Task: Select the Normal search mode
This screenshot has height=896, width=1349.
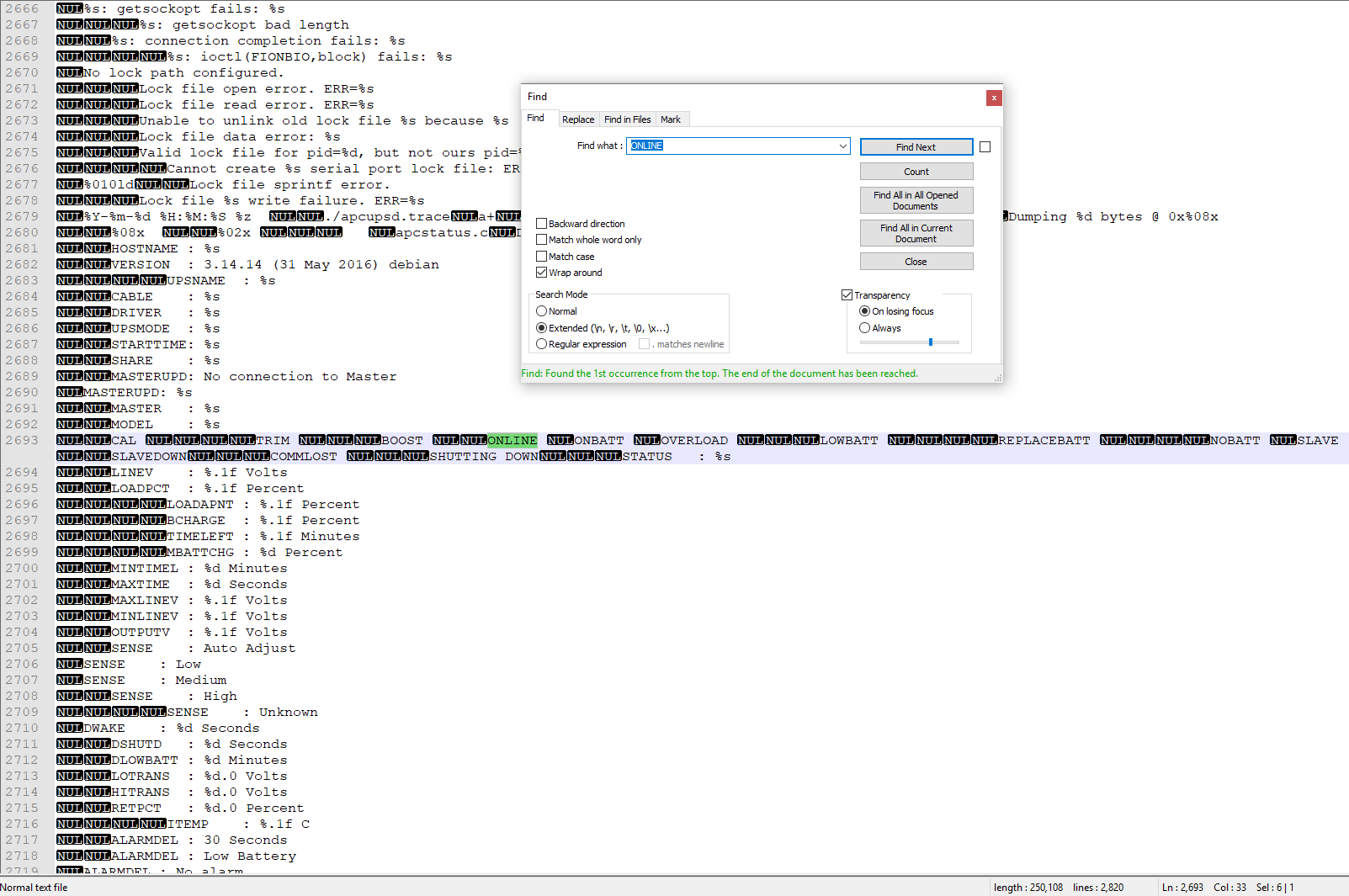Action: point(542,311)
